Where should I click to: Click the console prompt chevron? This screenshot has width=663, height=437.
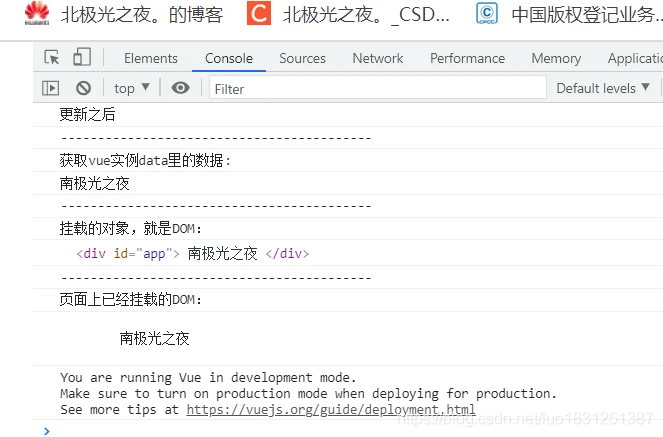coord(45,430)
